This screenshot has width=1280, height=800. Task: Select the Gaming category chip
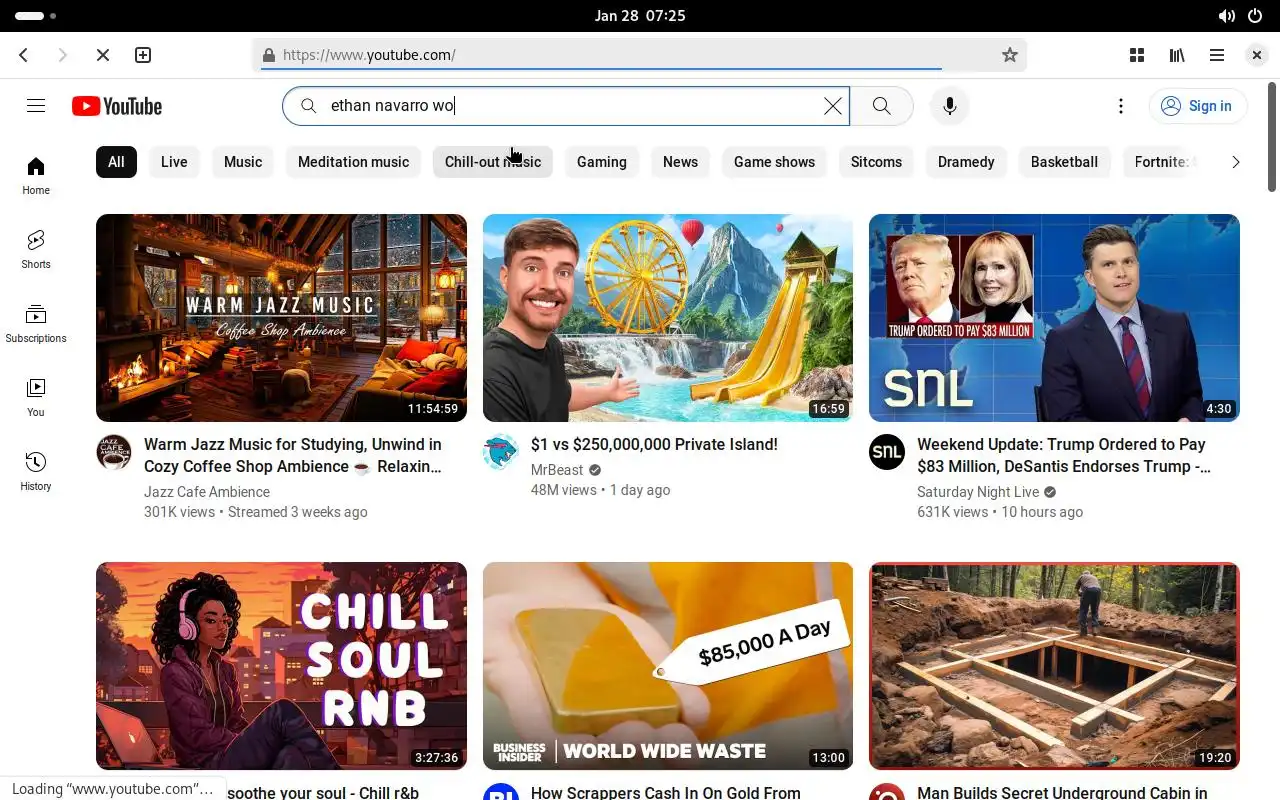click(602, 162)
